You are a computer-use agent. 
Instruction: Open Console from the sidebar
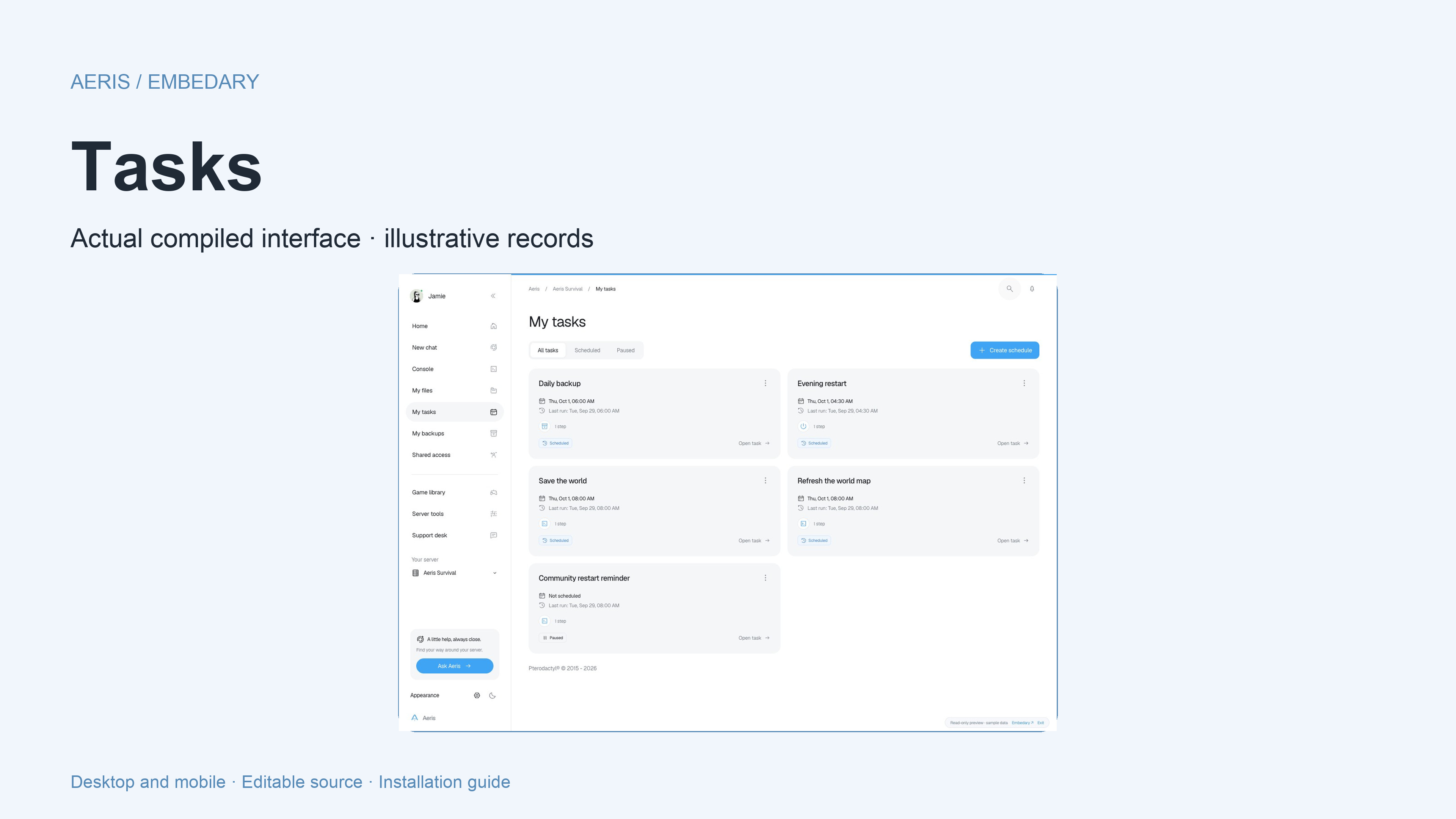(455, 369)
